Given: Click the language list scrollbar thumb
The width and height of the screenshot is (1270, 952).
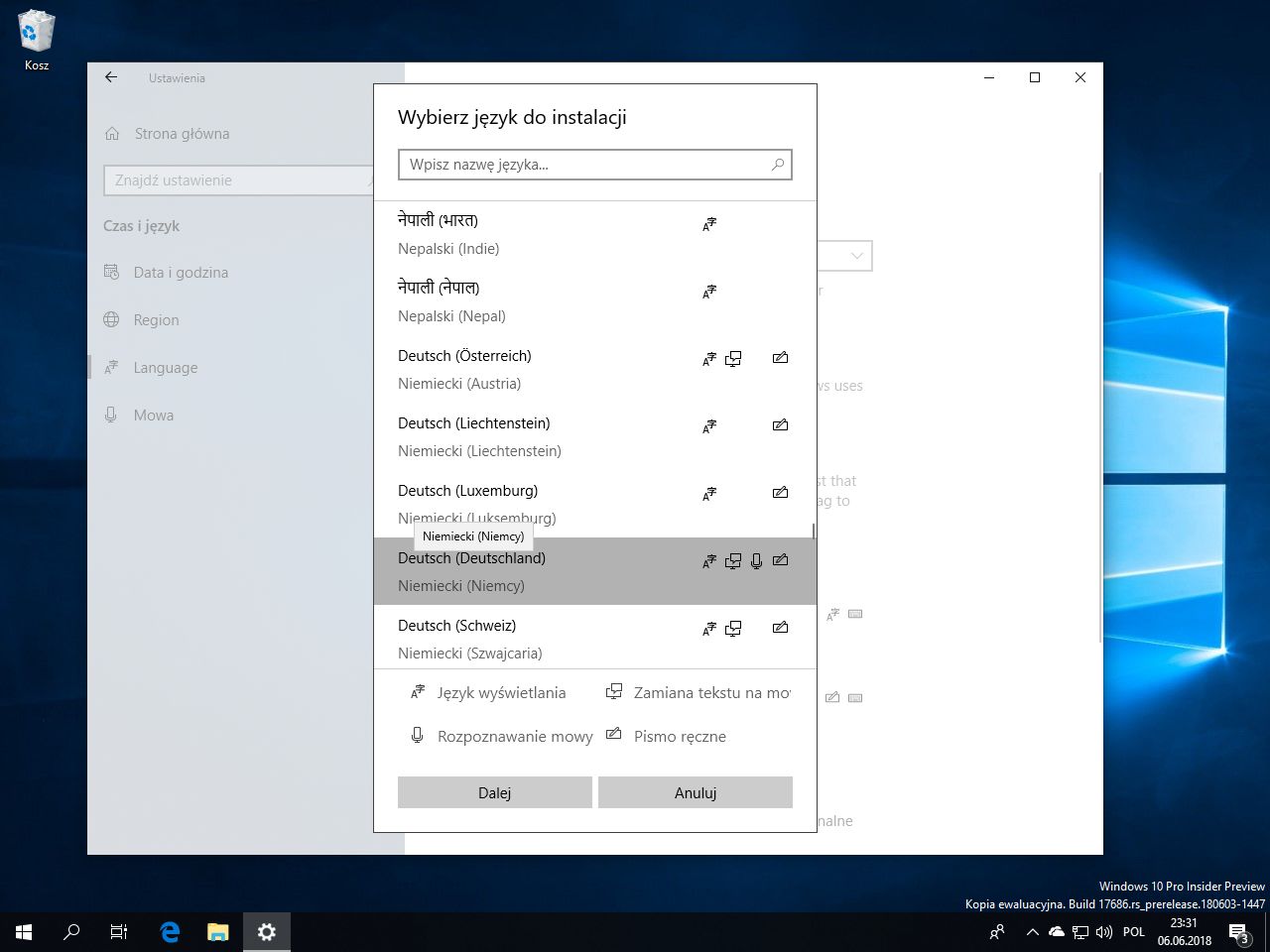Looking at the screenshot, I should click(814, 532).
